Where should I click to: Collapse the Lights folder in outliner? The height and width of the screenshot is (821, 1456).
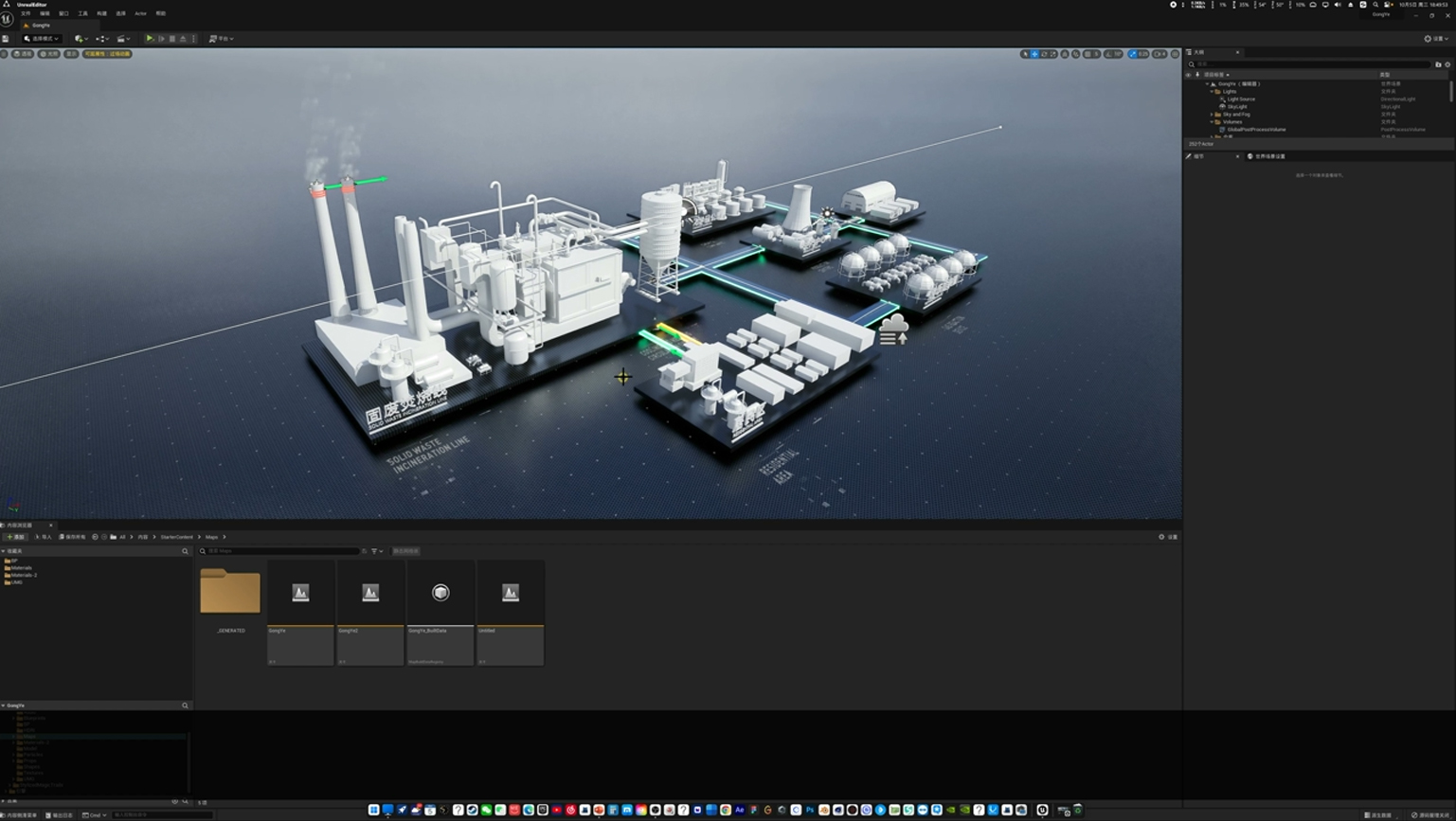point(1212,92)
